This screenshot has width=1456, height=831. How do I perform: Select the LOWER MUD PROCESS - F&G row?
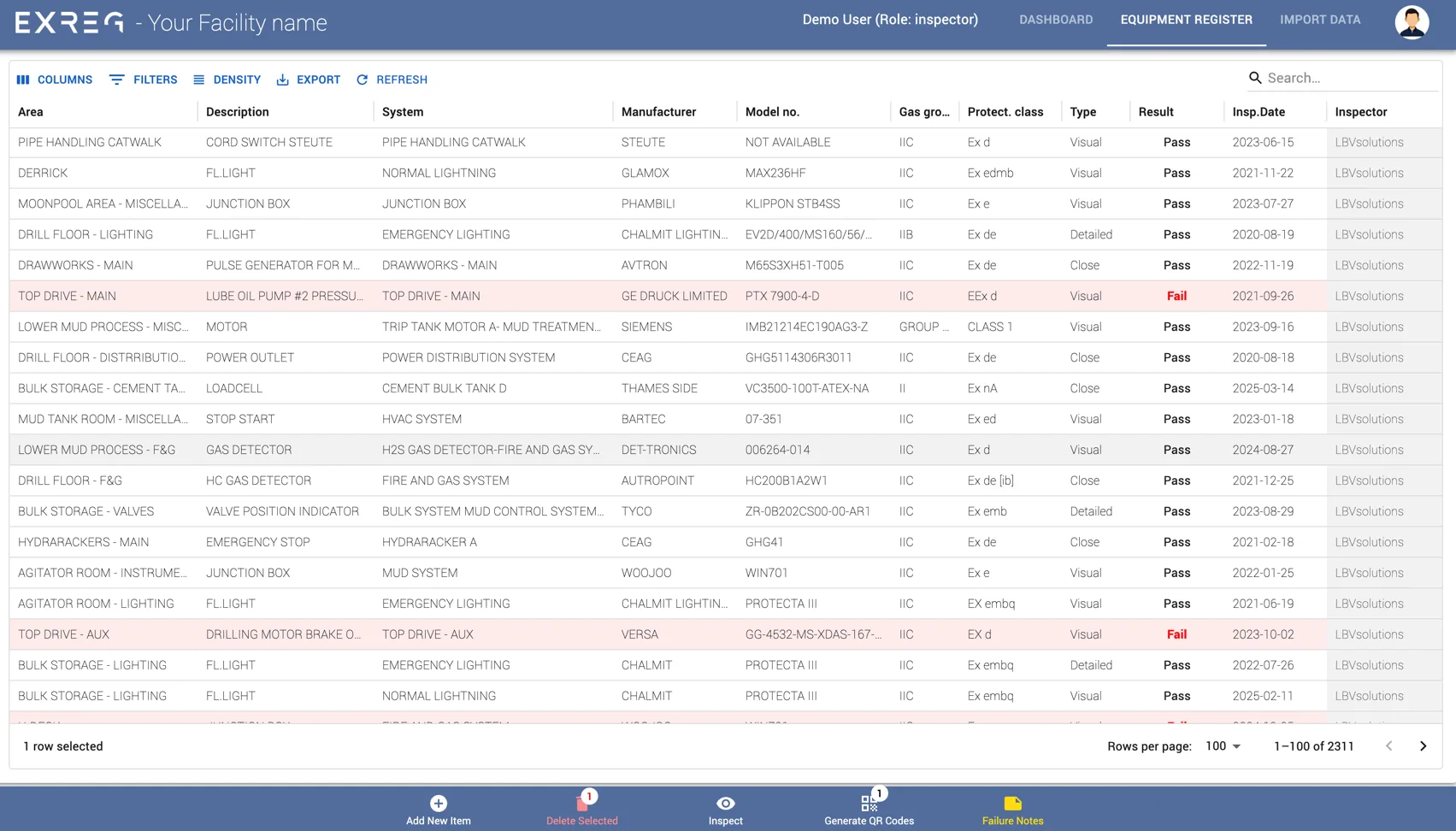pyautogui.click(x=725, y=450)
